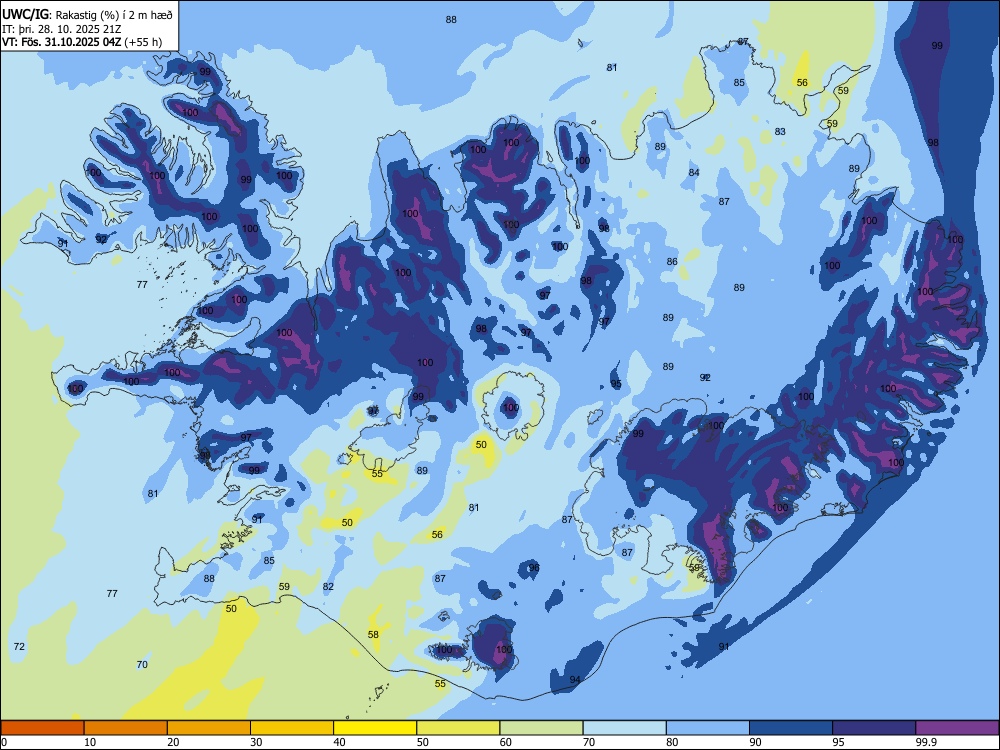The height and width of the screenshot is (750, 1000).
Task: Click the '82' humidity value on the map
Action: point(328,587)
